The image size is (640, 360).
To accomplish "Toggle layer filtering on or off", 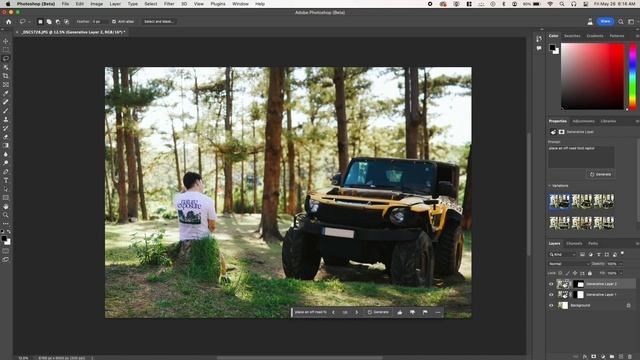I will point(622,253).
